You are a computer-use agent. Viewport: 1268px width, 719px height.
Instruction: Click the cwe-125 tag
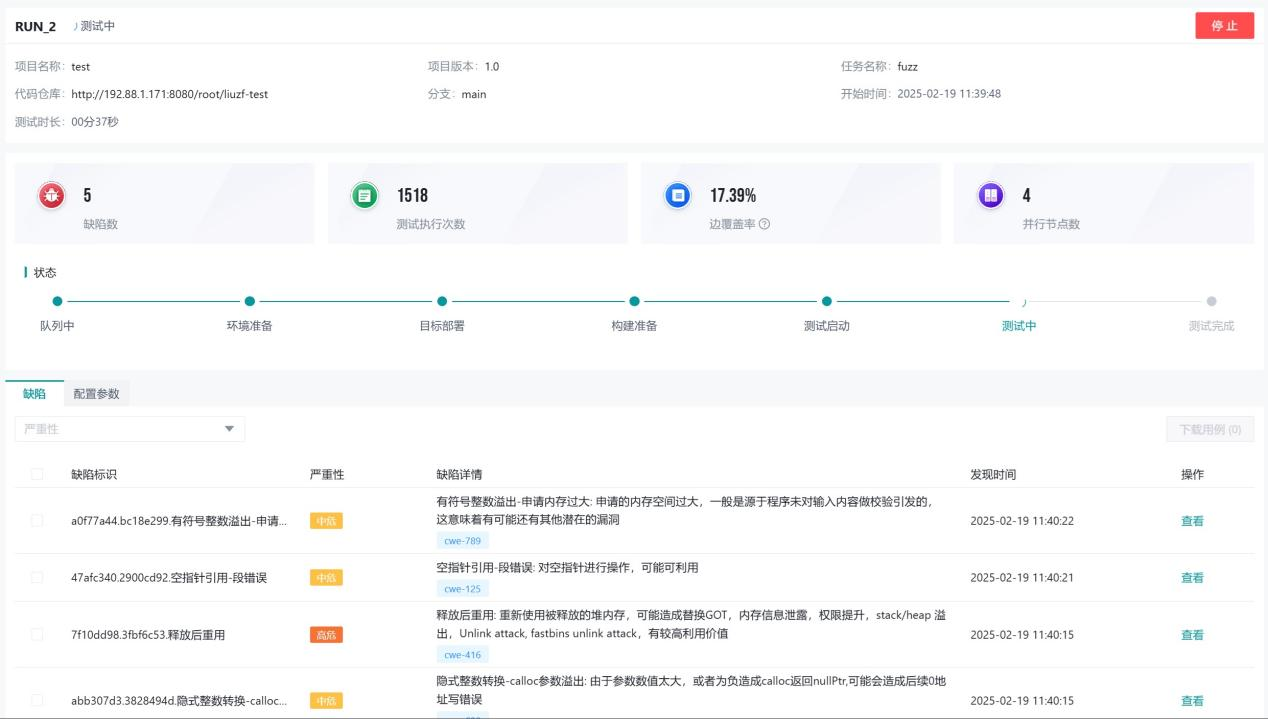[x=463, y=589]
